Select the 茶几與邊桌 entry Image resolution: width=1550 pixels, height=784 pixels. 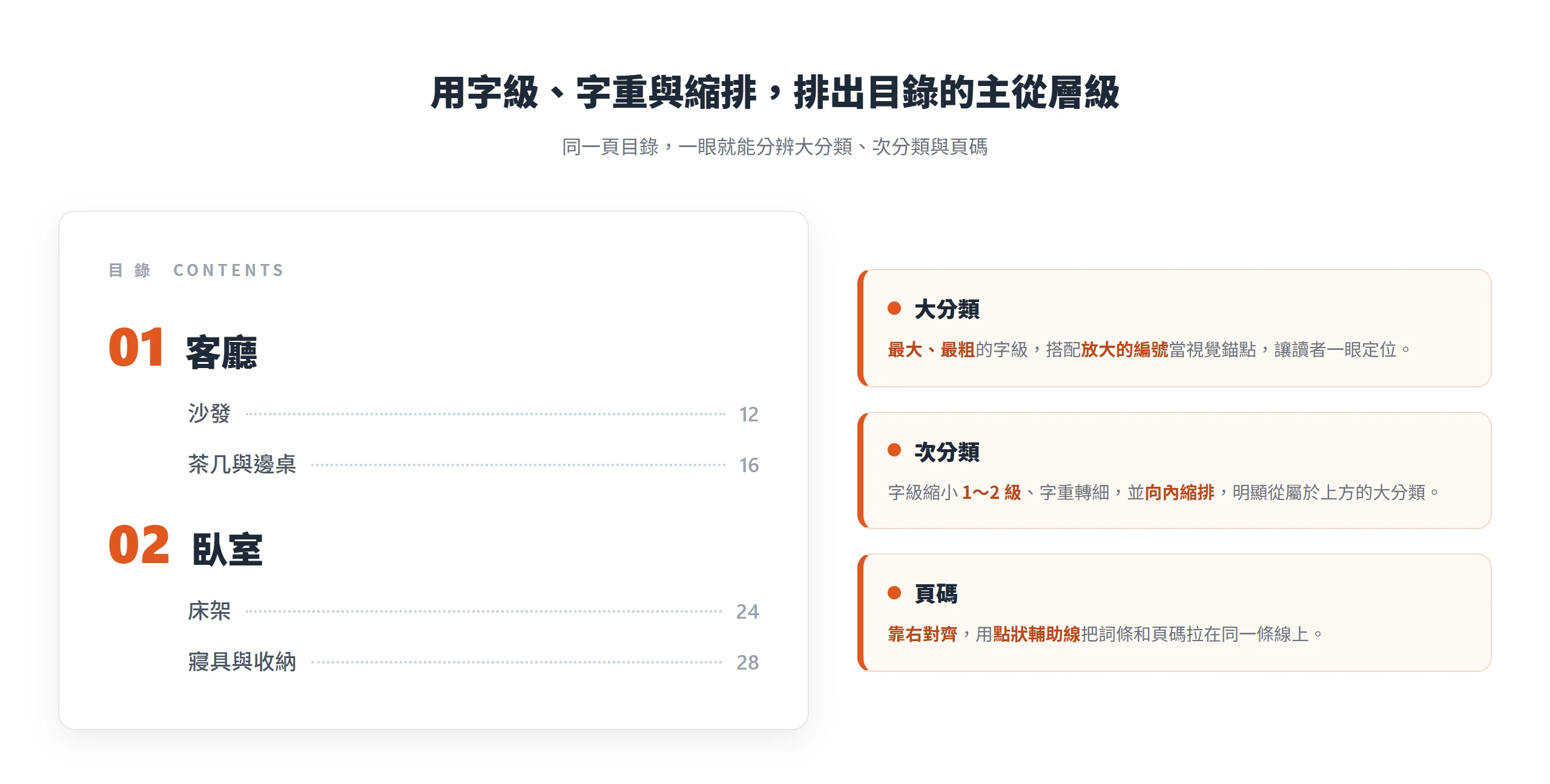coord(242,464)
